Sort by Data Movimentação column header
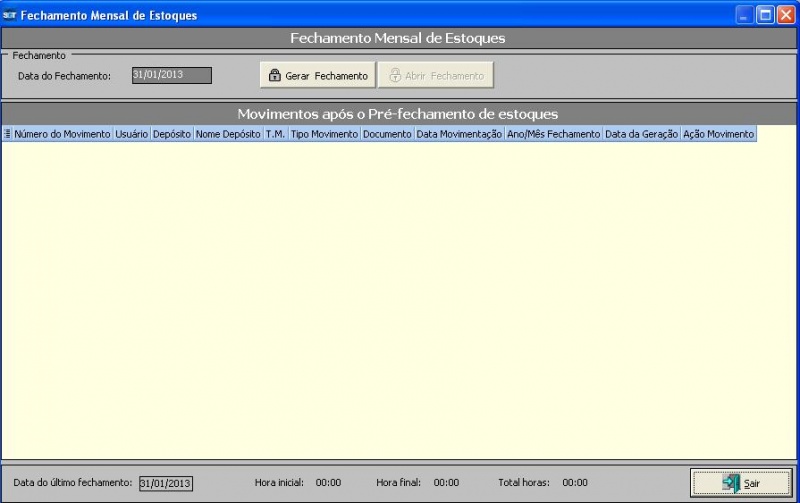Viewport: 800px width, 503px height. point(459,134)
